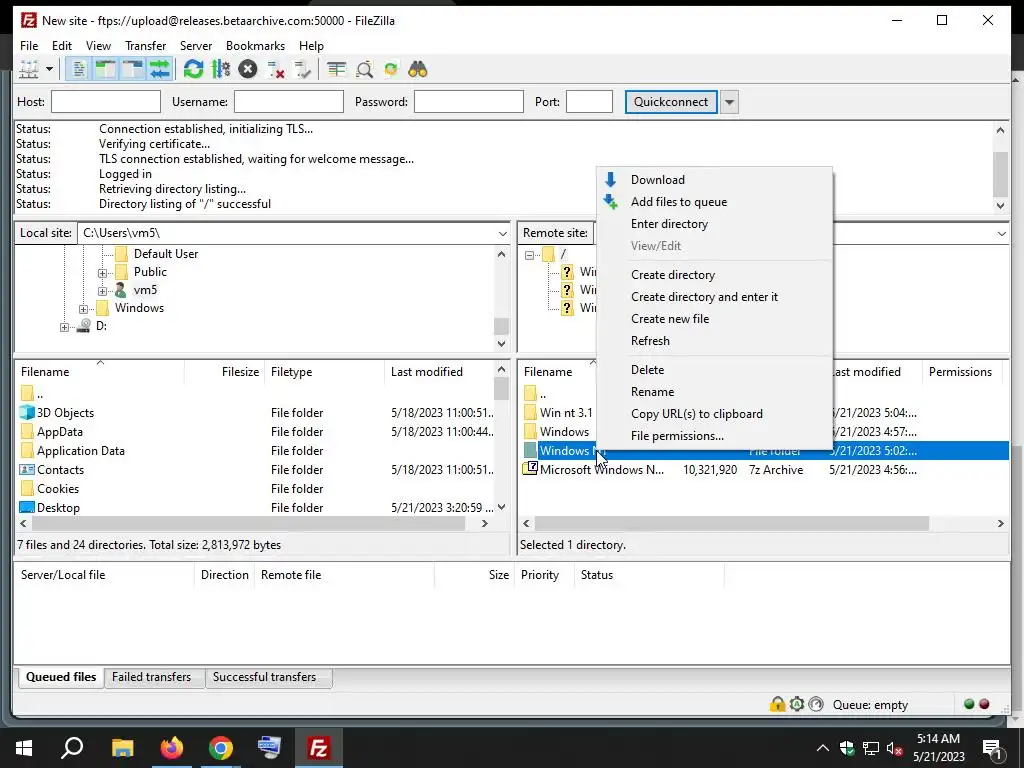Sort remote list by Permissions column

coord(960,372)
